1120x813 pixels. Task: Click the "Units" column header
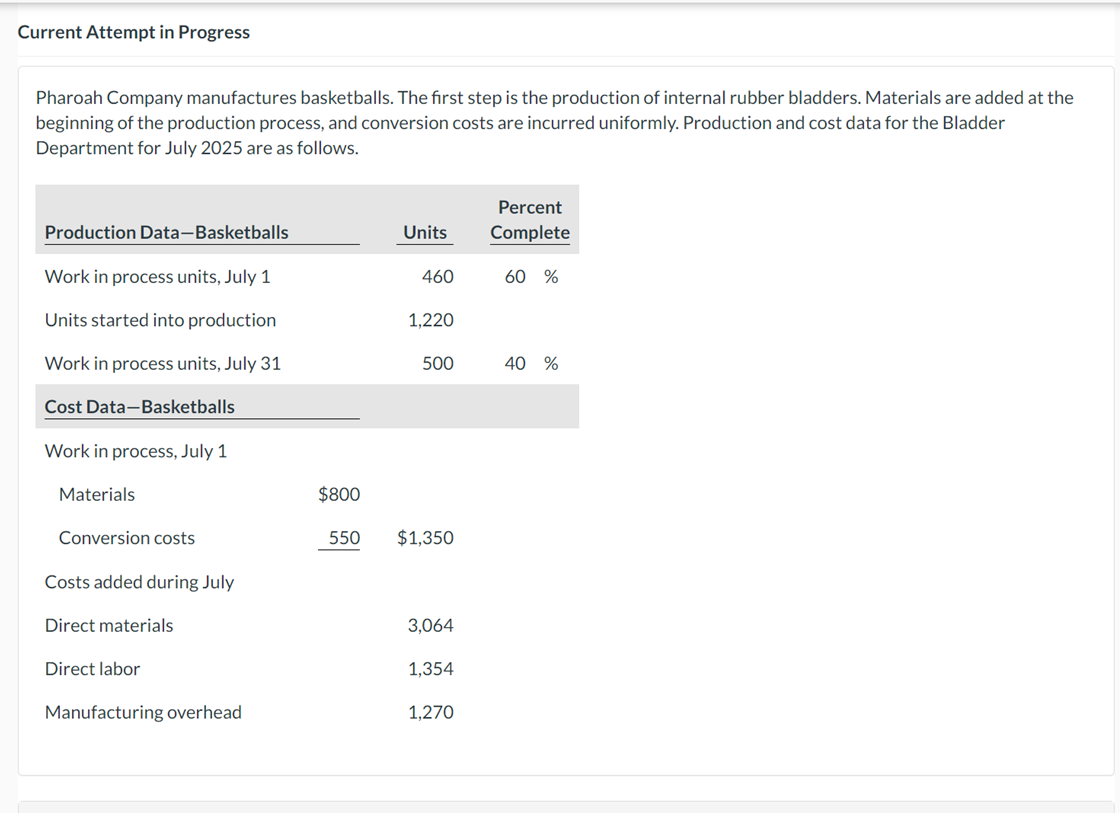pos(425,232)
